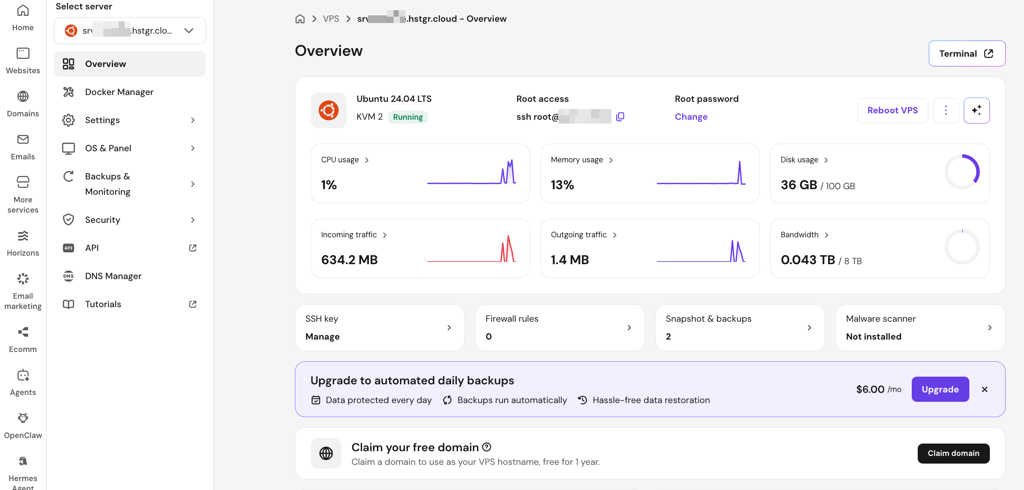This screenshot has width=1024, height=490.
Task: Open the OpenClaw icon
Action: coord(23,418)
